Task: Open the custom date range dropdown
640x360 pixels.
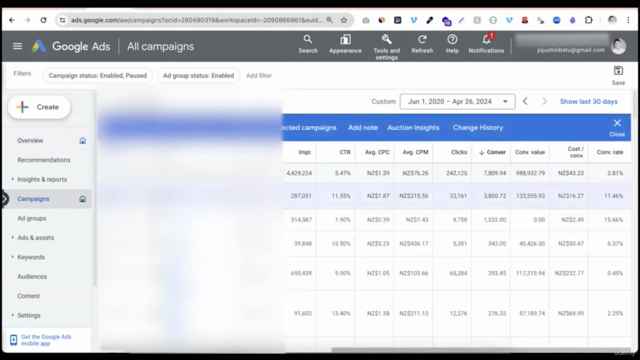Action: (457, 101)
